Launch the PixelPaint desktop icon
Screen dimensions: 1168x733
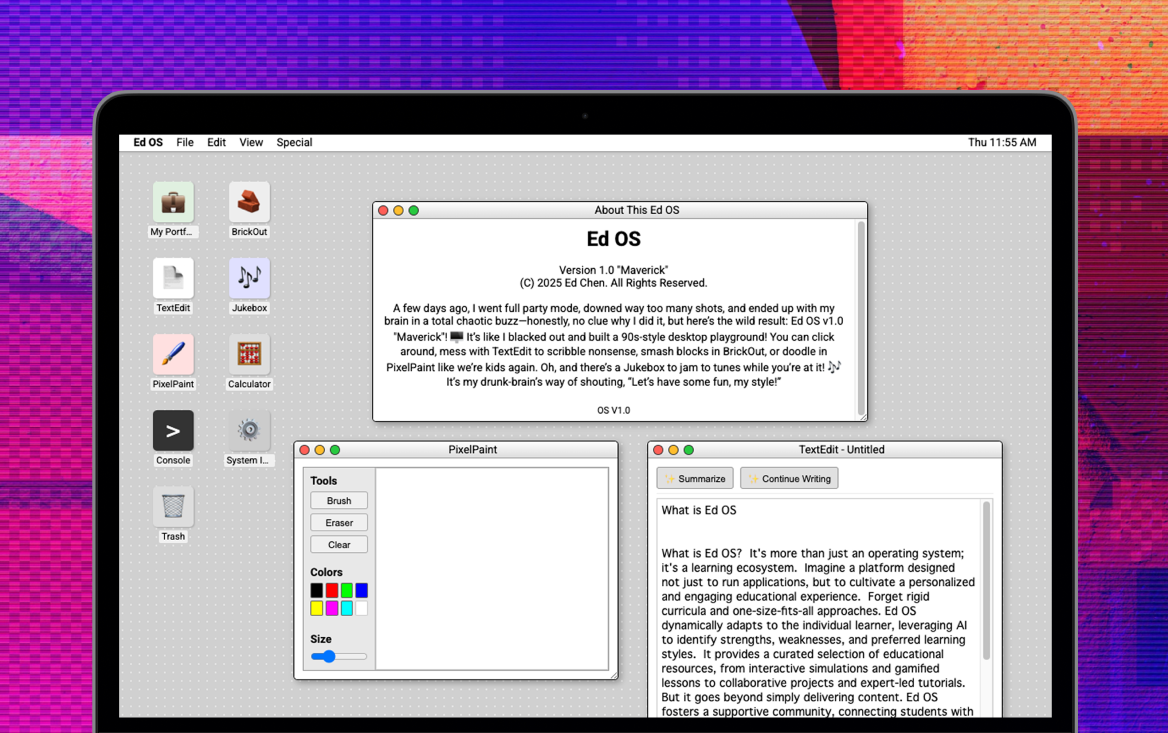click(x=173, y=355)
